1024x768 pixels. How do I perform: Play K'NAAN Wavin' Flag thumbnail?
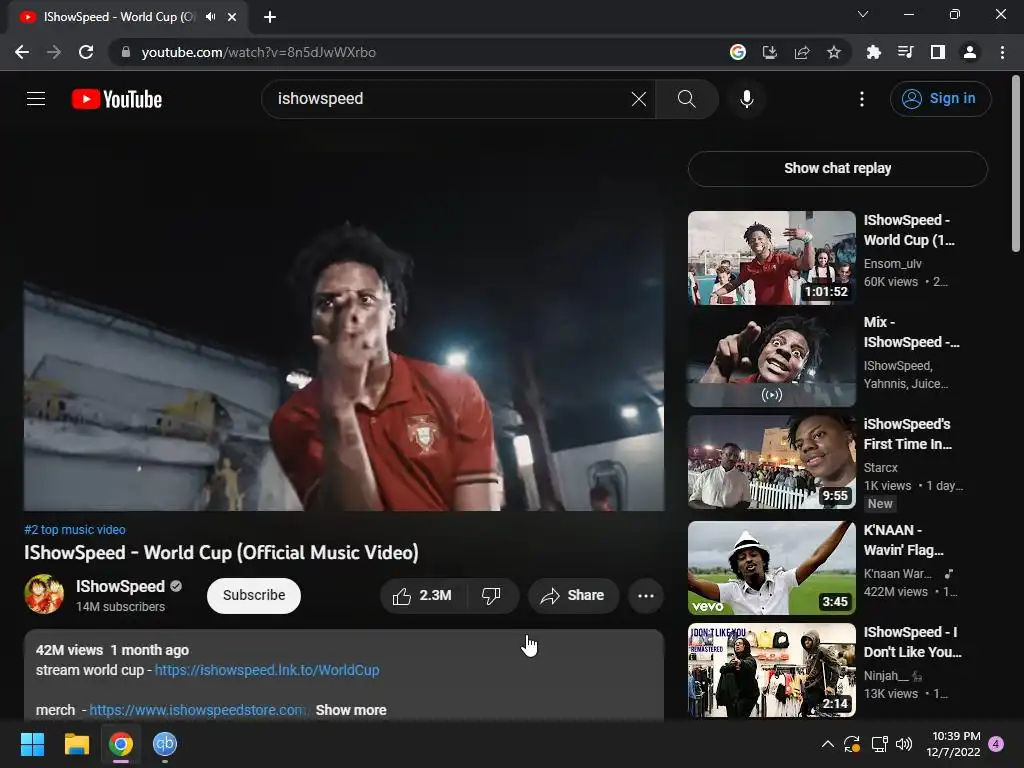pyautogui.click(x=771, y=568)
